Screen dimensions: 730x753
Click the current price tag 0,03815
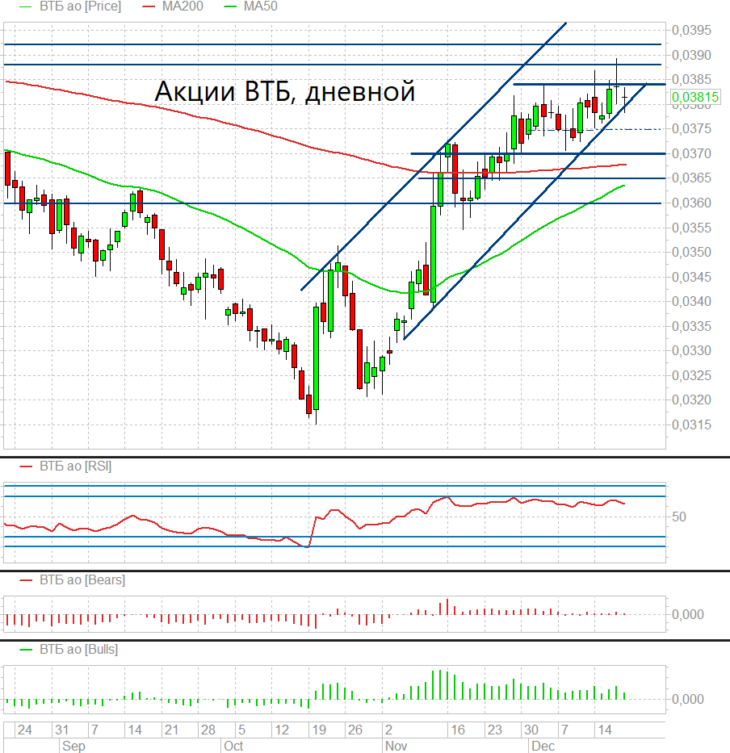pyautogui.click(x=695, y=97)
